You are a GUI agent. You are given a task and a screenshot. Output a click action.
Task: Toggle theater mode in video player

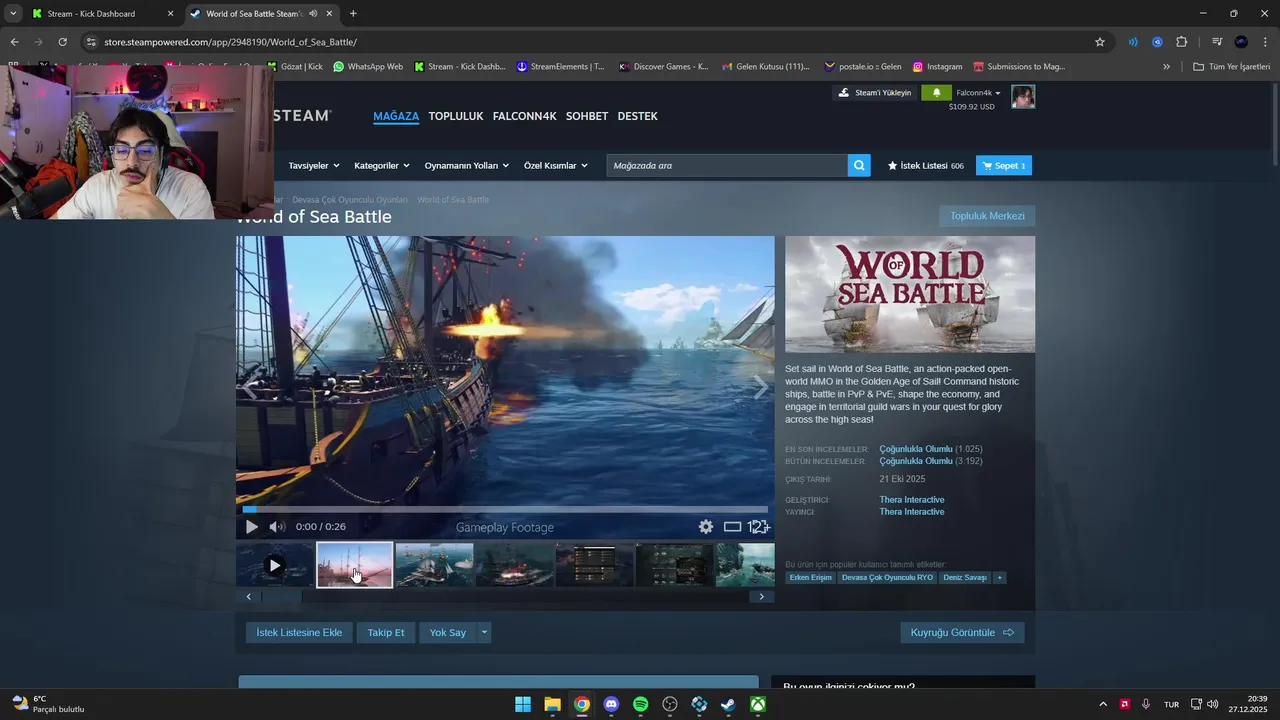pos(732,527)
